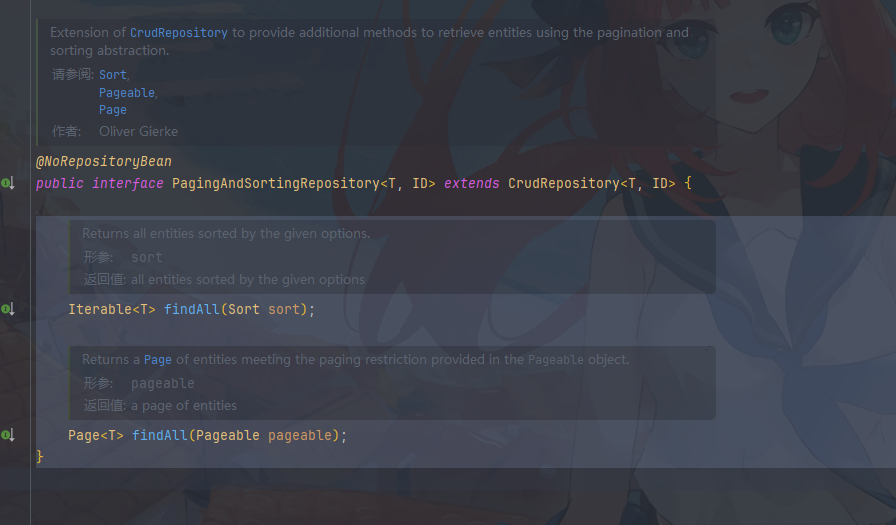This screenshot has width=896, height=525.
Task: Click author name Oliver Gierke
Action: pyautogui.click(x=138, y=131)
